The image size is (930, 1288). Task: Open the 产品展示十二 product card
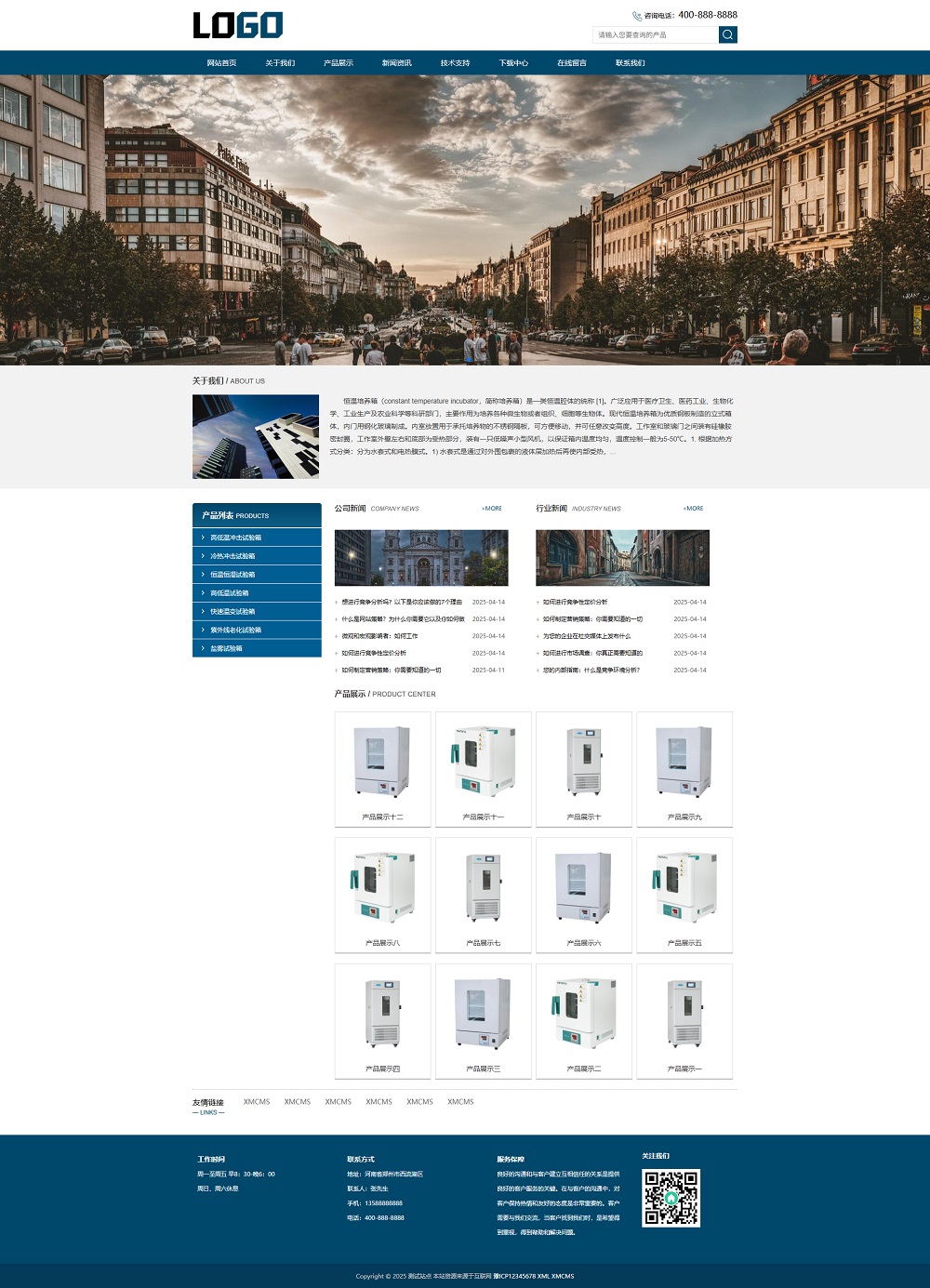point(382,769)
